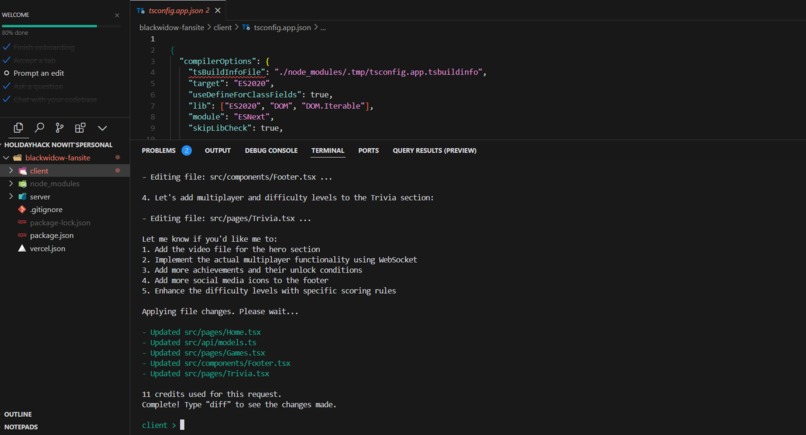Show more views chevron in sidebar

(102, 128)
